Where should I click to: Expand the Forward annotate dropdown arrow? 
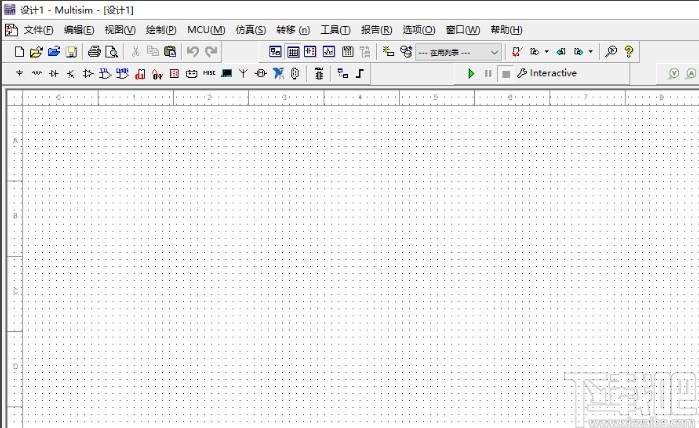591,52
